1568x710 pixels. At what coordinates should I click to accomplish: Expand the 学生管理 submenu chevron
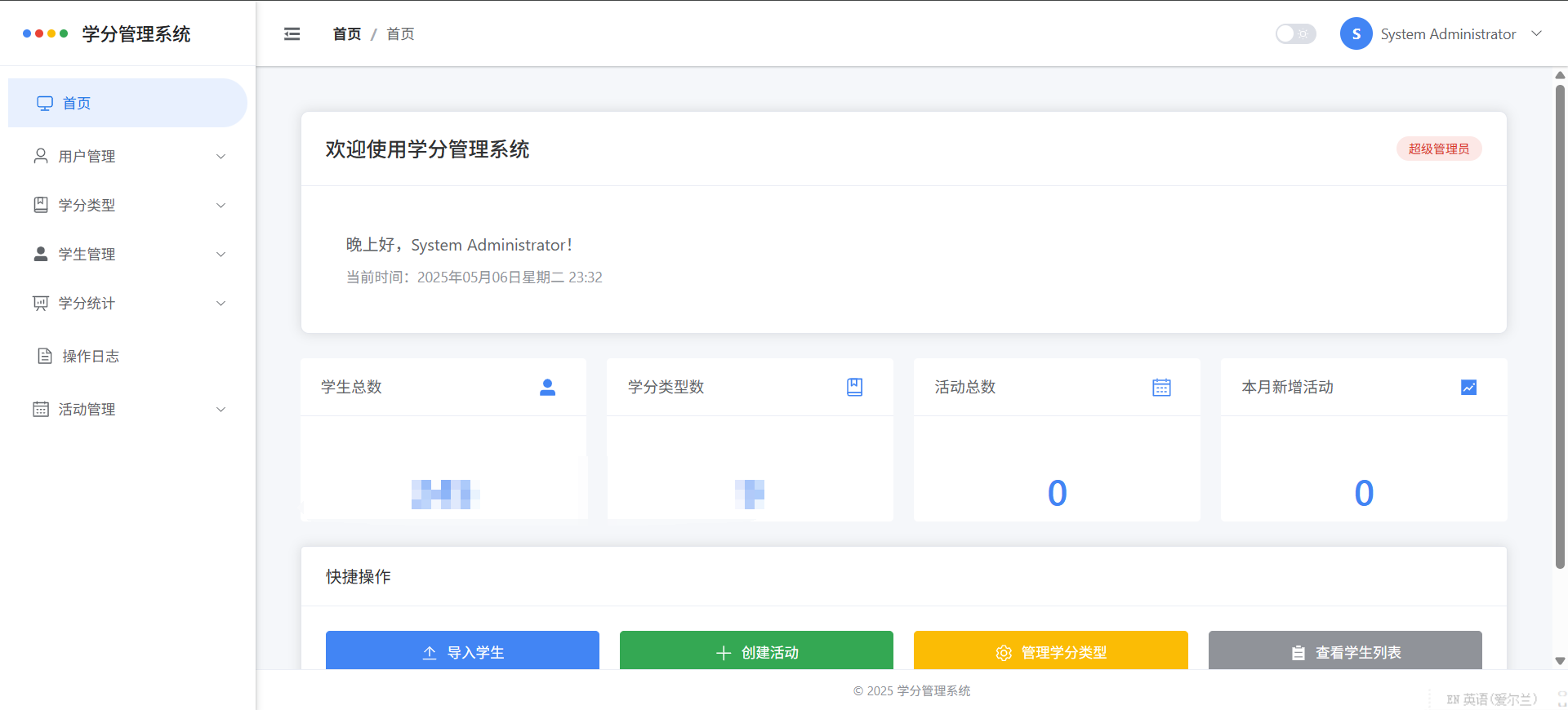click(220, 254)
